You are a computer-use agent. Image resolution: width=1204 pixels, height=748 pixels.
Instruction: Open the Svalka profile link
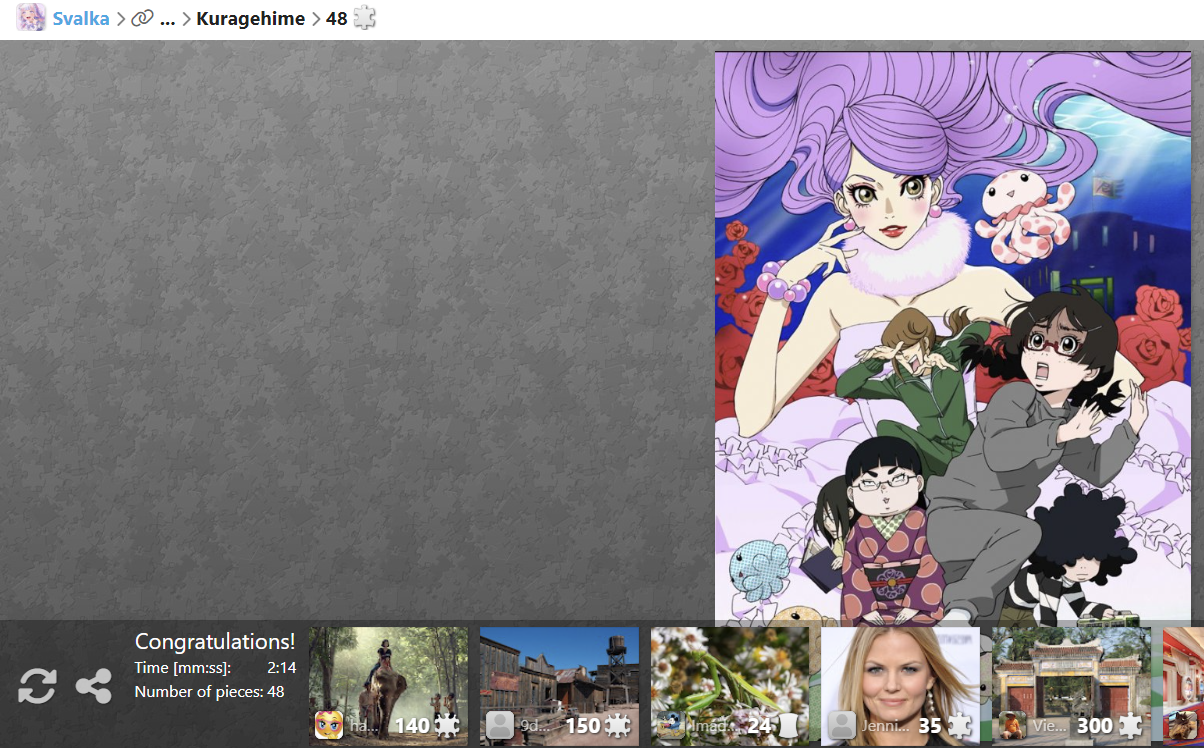point(81,18)
